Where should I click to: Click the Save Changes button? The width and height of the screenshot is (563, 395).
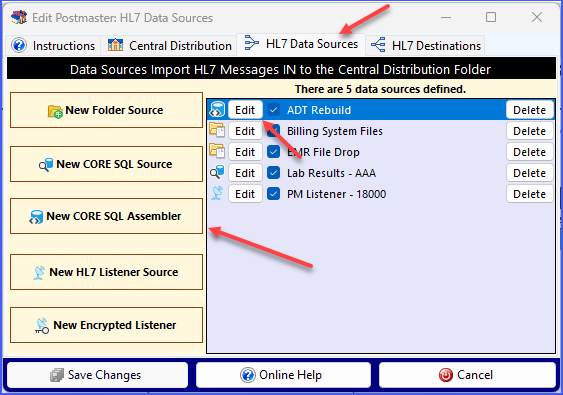point(97,375)
